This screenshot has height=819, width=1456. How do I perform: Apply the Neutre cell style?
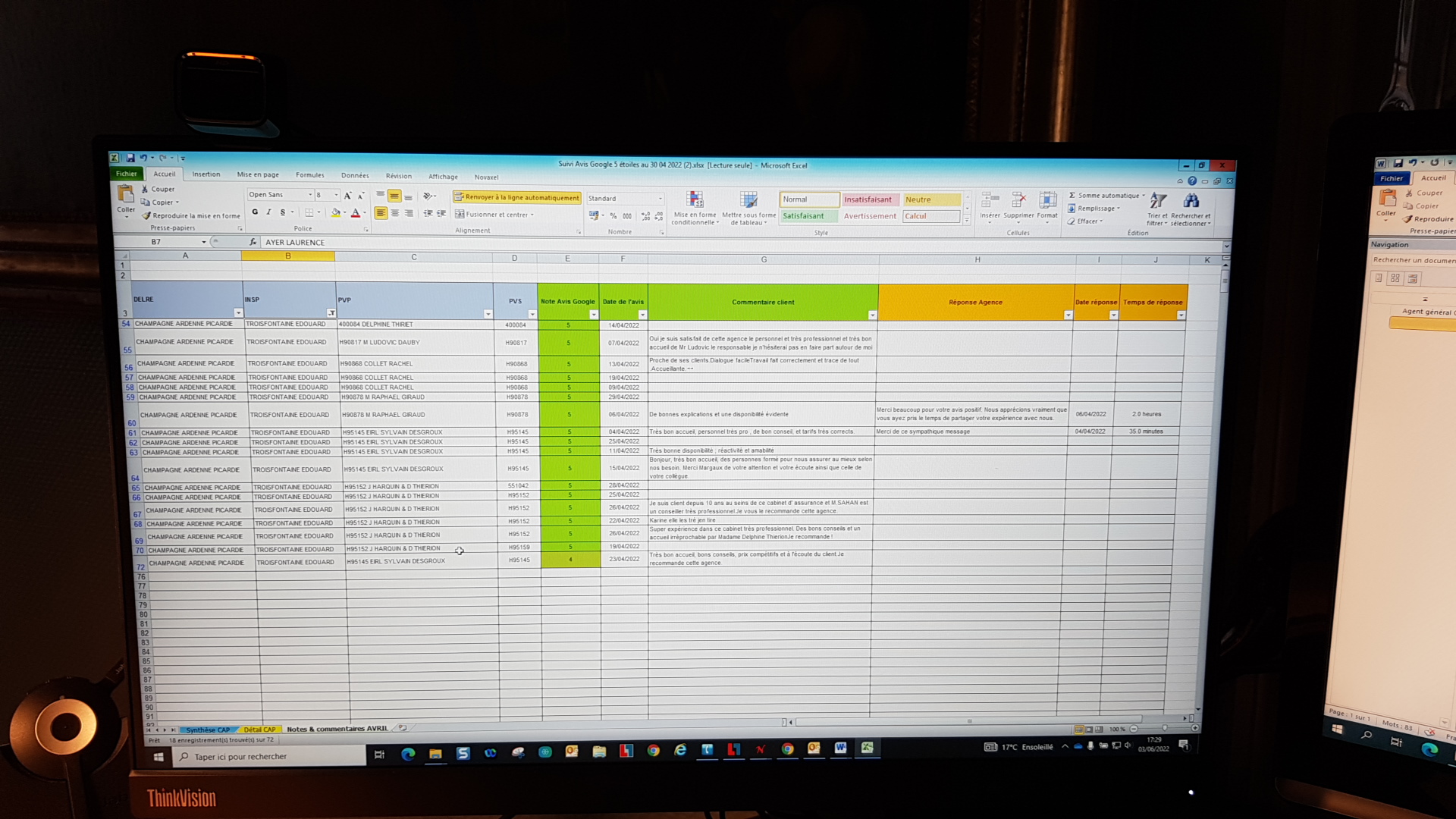point(932,199)
